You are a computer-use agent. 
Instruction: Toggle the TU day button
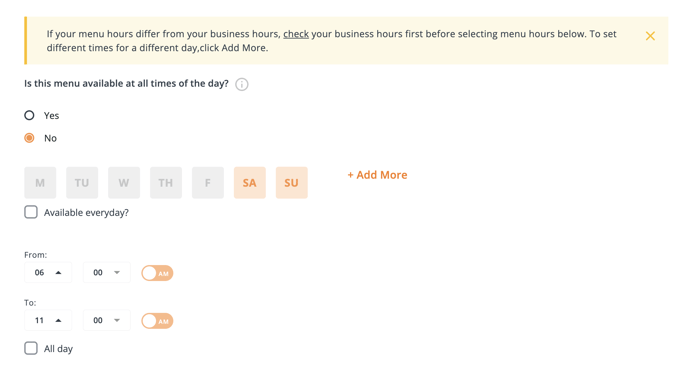coord(82,182)
